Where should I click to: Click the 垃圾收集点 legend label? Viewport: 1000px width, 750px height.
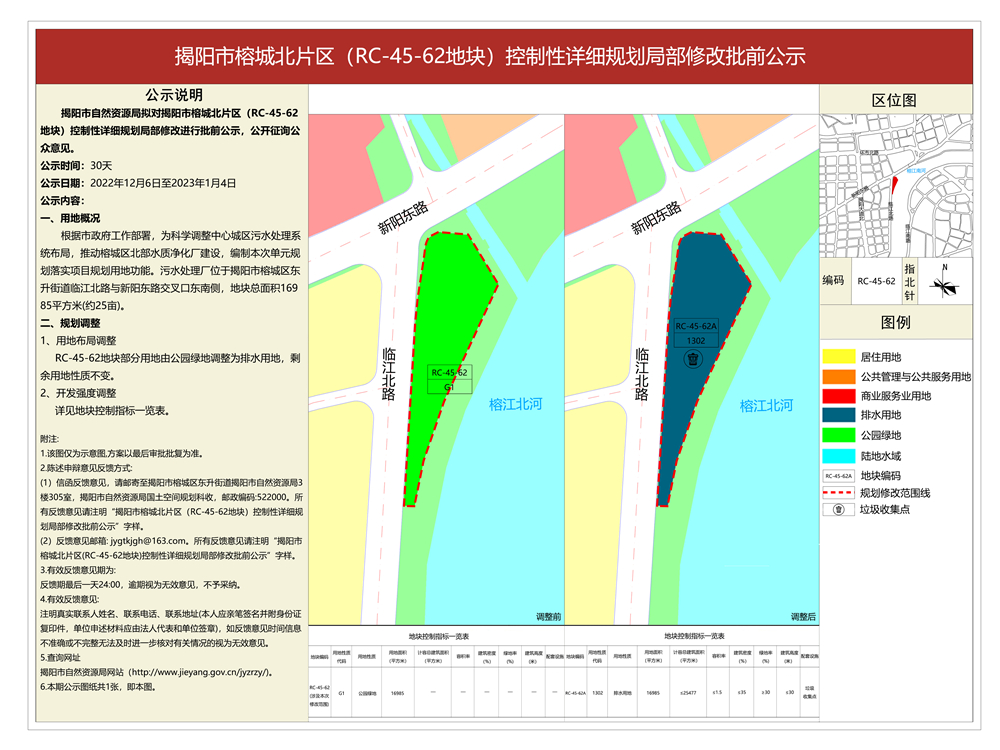coord(885,510)
